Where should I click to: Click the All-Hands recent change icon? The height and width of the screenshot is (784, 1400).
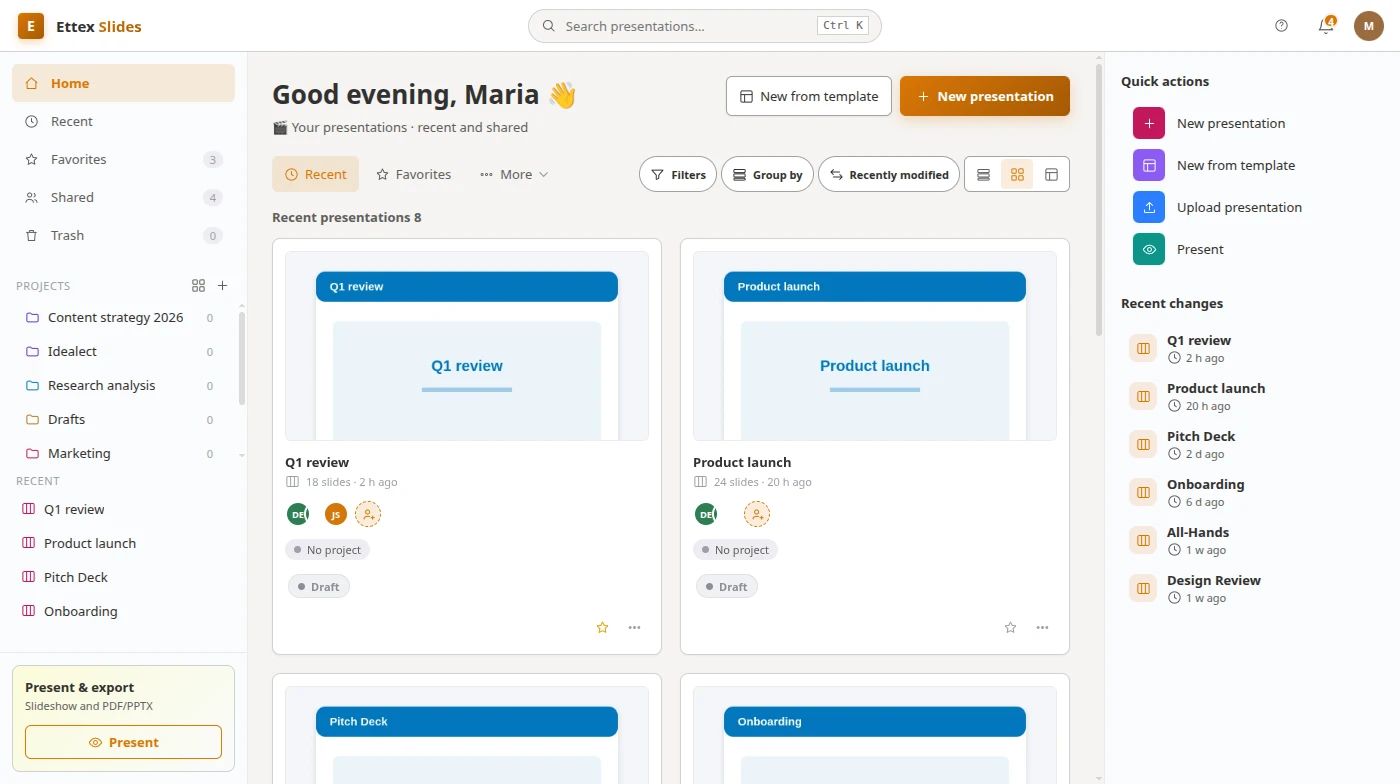[x=1143, y=540]
